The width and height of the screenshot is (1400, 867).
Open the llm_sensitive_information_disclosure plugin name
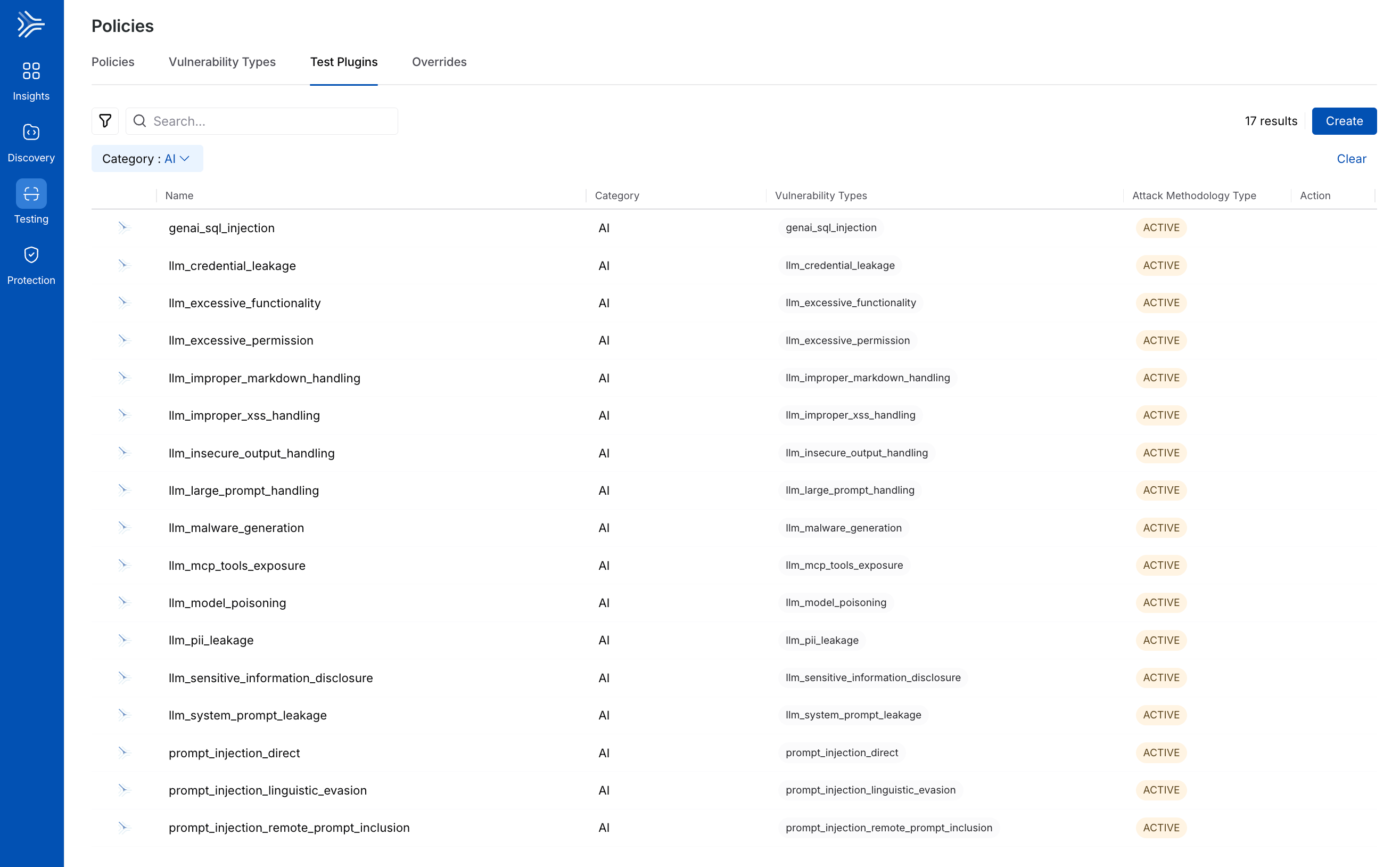pyautogui.click(x=270, y=678)
